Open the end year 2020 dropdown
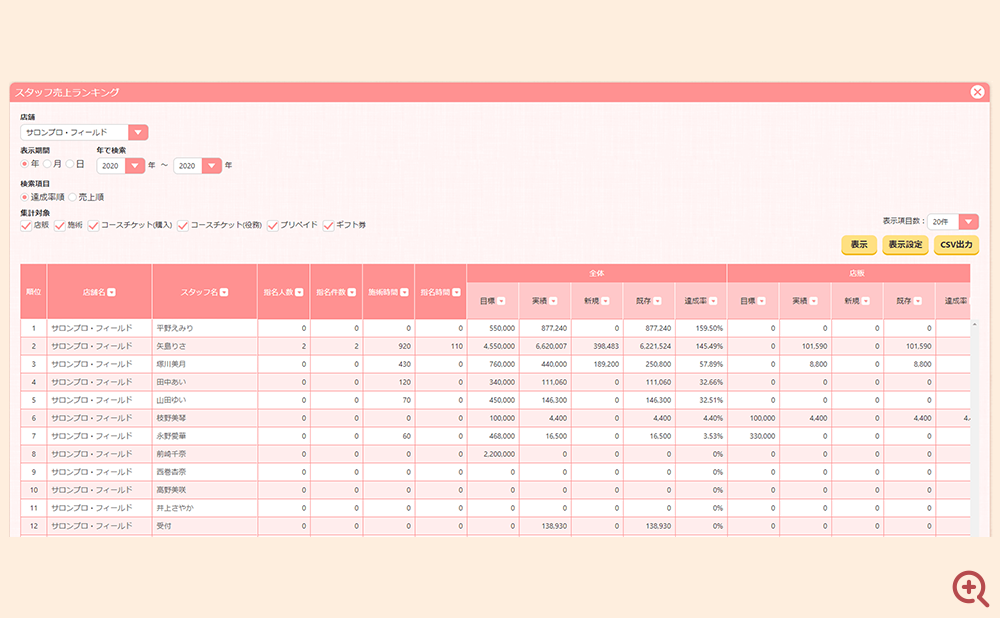Viewport: 1000px width, 618px height. [198, 166]
